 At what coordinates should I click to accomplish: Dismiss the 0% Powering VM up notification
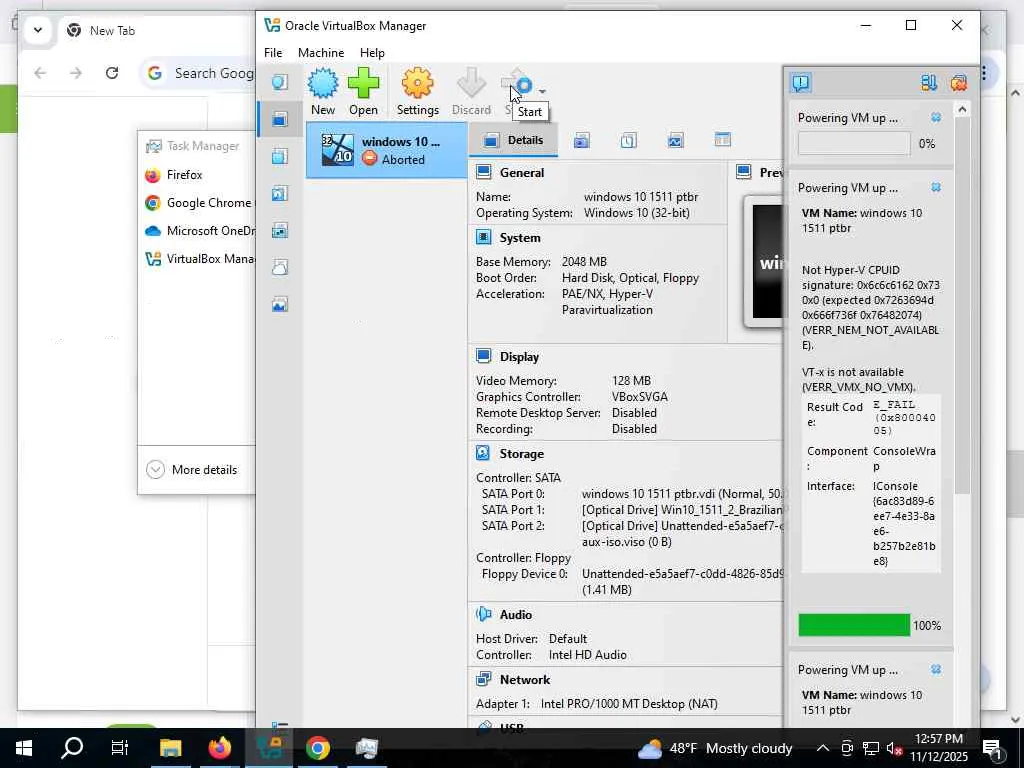936,118
